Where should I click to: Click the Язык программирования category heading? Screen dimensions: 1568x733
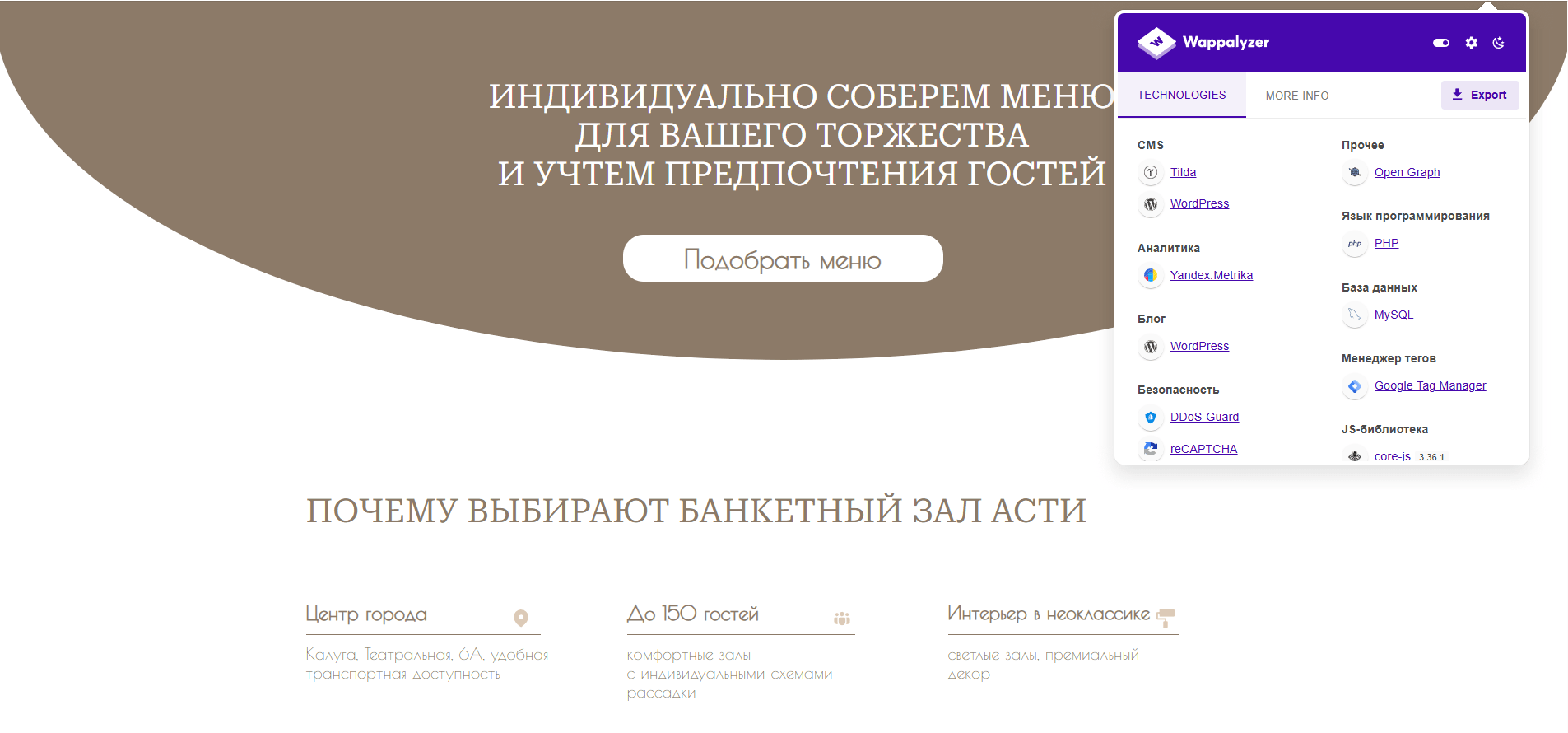pyautogui.click(x=1416, y=216)
